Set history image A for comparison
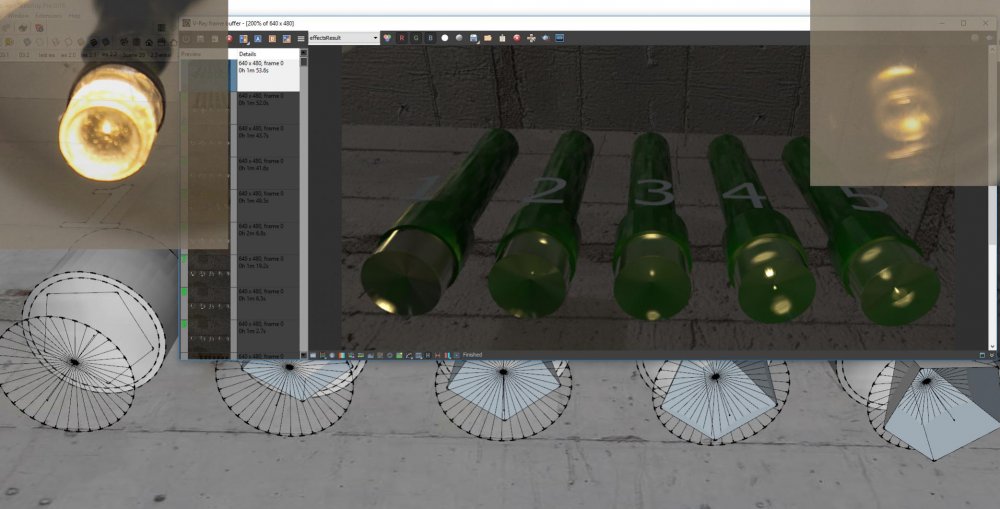Viewport: 1000px width, 509px height. click(257, 38)
